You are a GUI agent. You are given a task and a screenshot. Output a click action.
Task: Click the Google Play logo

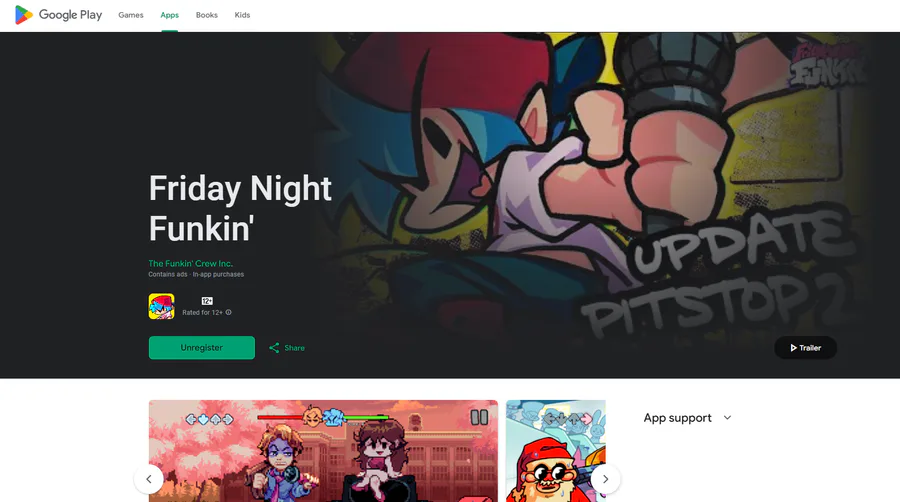tap(58, 15)
